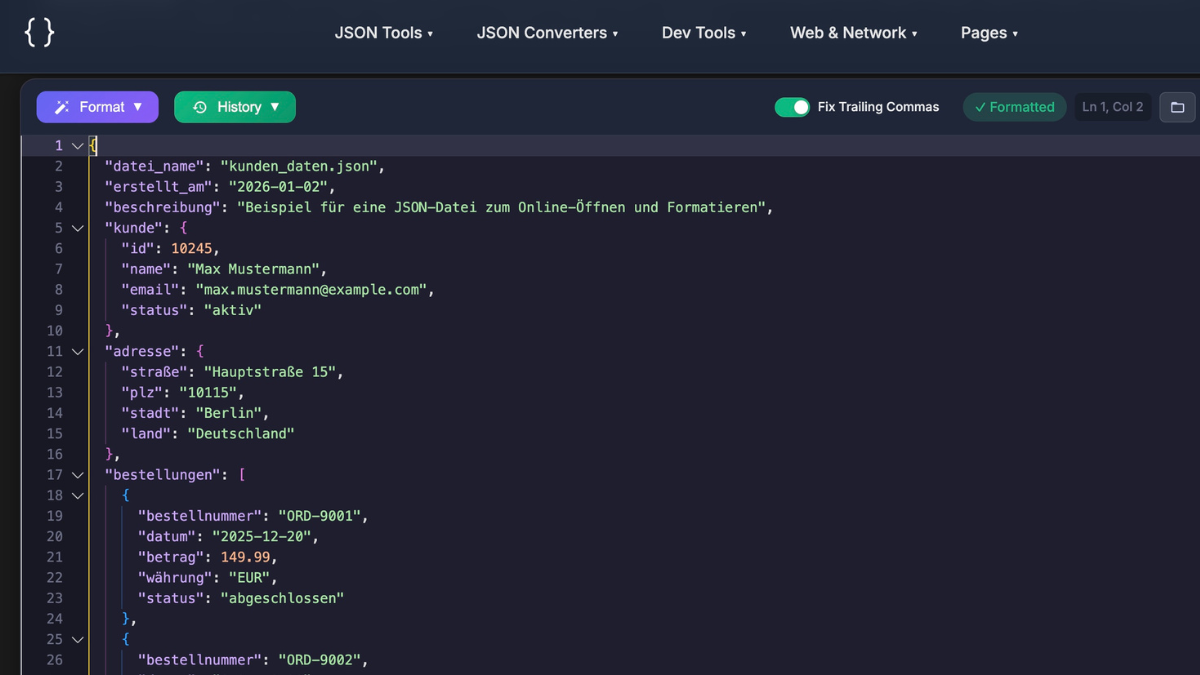The height and width of the screenshot is (675, 1200).
Task: Open the Pages menu
Action: click(988, 32)
